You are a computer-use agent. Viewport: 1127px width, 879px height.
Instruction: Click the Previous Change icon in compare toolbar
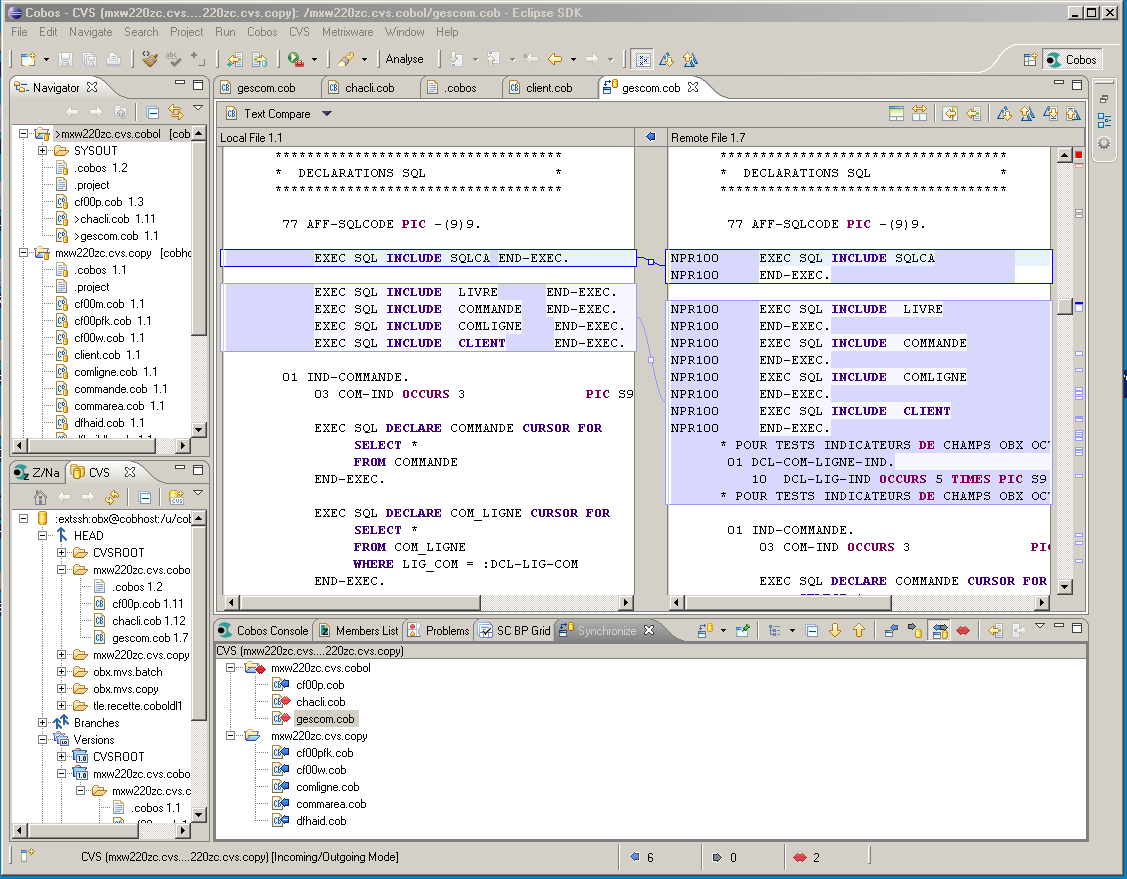point(1072,114)
